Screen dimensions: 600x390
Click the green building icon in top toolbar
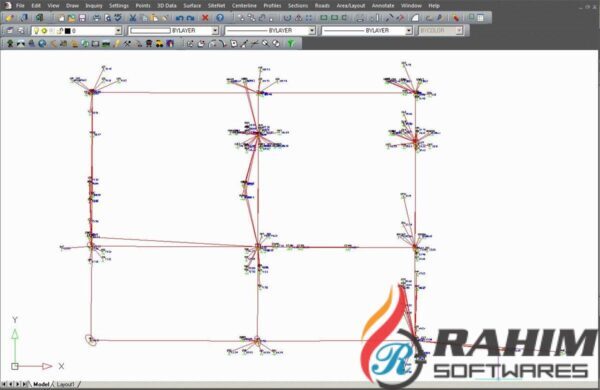[x=39, y=18]
